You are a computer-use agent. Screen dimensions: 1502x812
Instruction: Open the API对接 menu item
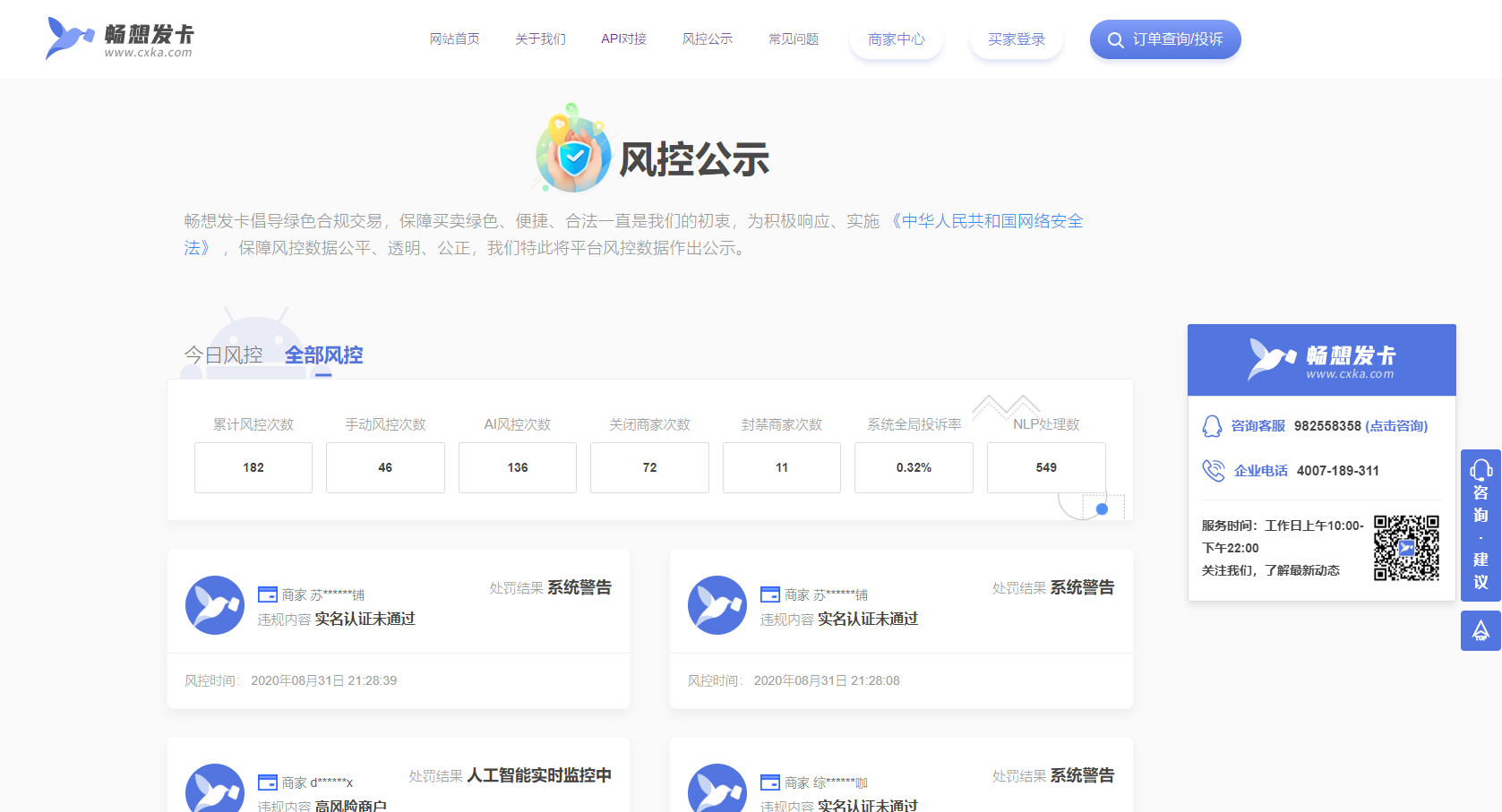[623, 39]
